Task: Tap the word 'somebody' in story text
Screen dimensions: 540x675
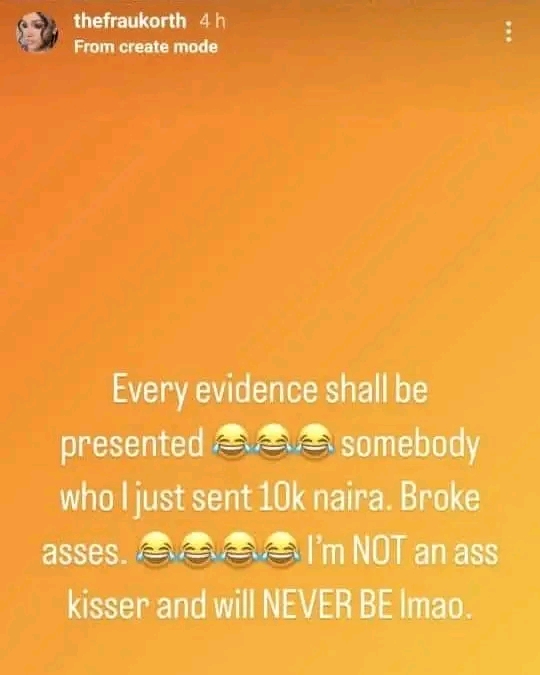Action: (x=410, y=444)
